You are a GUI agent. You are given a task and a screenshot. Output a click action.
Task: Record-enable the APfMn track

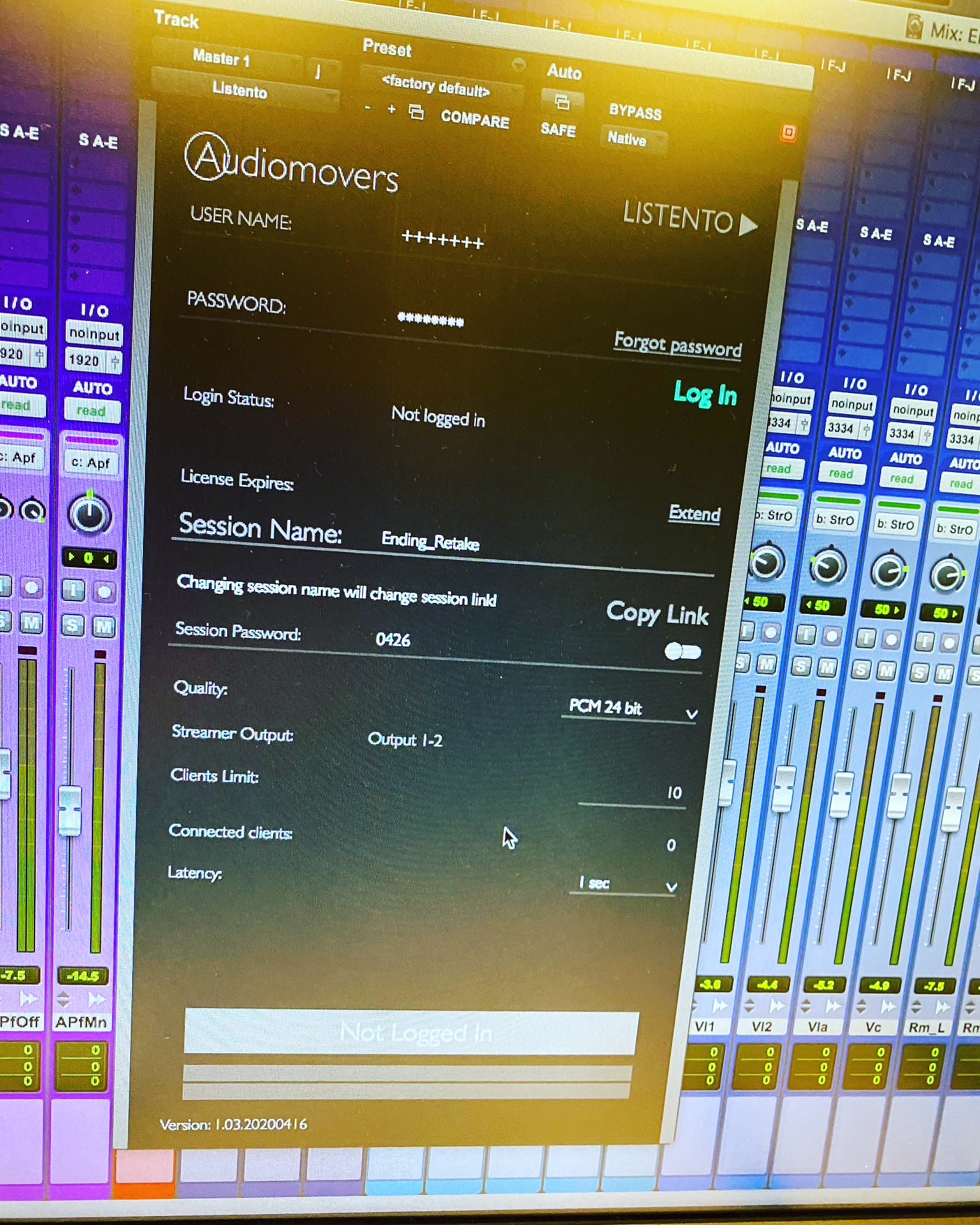104,591
